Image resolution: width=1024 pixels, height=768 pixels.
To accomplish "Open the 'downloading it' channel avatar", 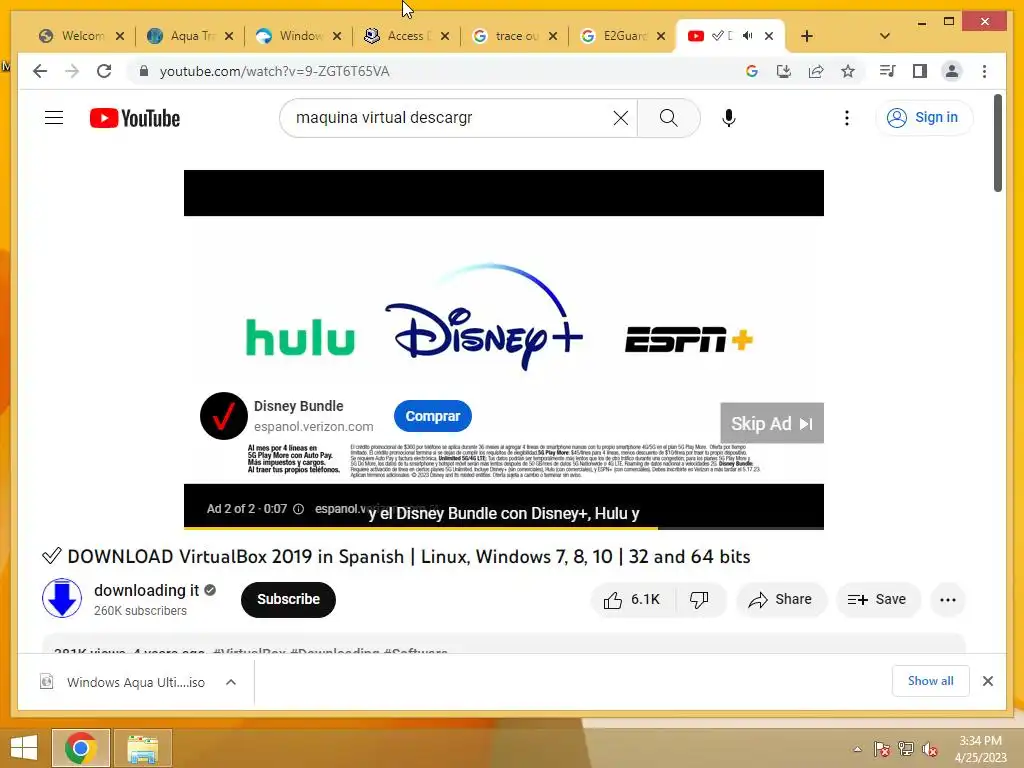I will 62,598.
